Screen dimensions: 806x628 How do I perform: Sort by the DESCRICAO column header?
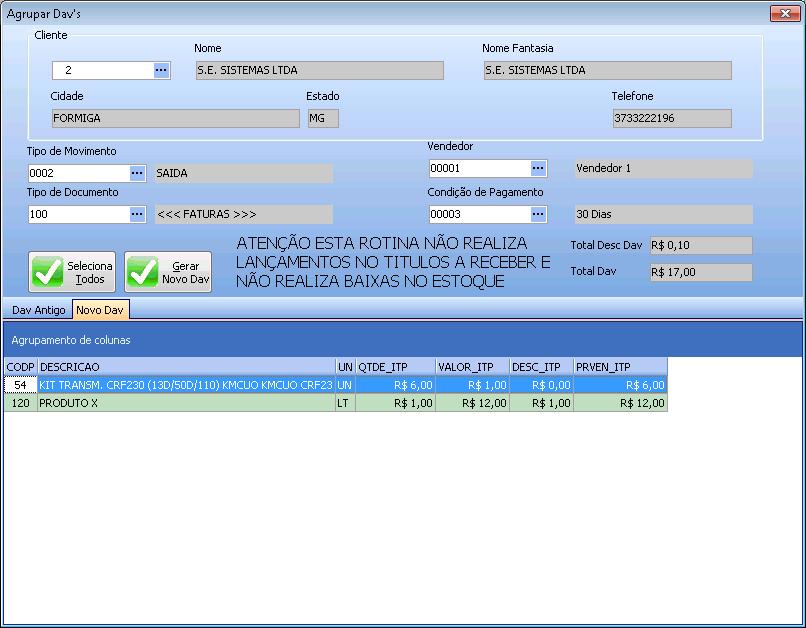coord(185,367)
